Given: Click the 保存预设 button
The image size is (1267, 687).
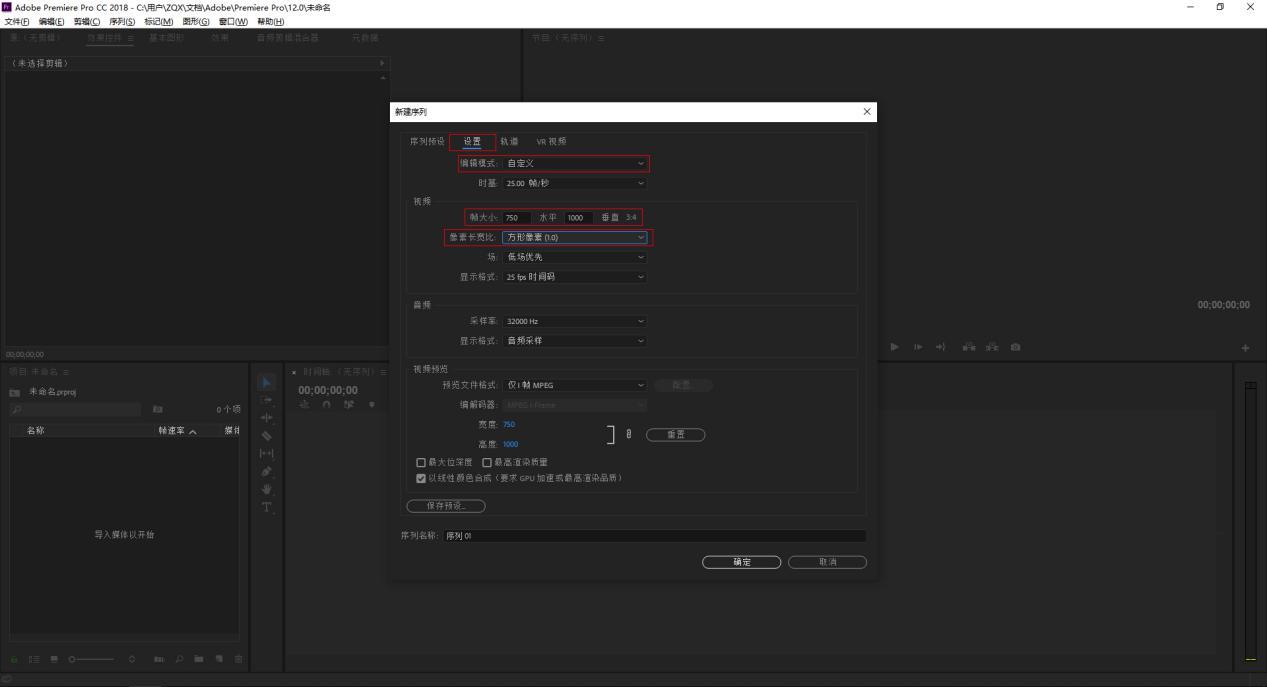Looking at the screenshot, I should click(446, 506).
